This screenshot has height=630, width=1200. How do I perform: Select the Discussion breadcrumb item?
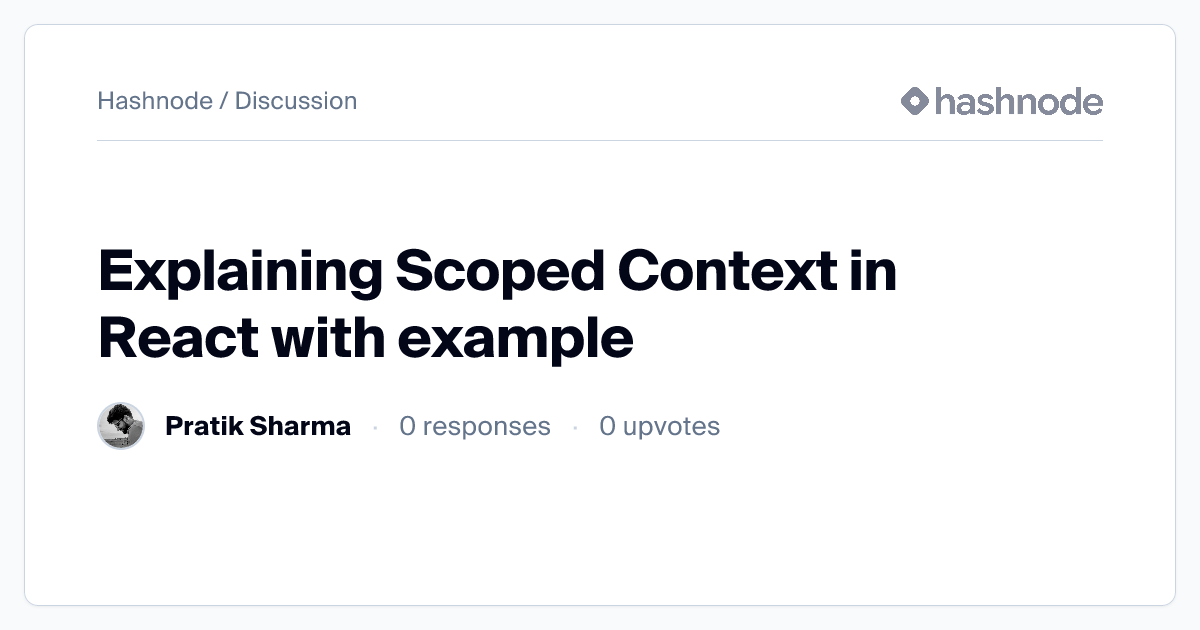pos(296,101)
